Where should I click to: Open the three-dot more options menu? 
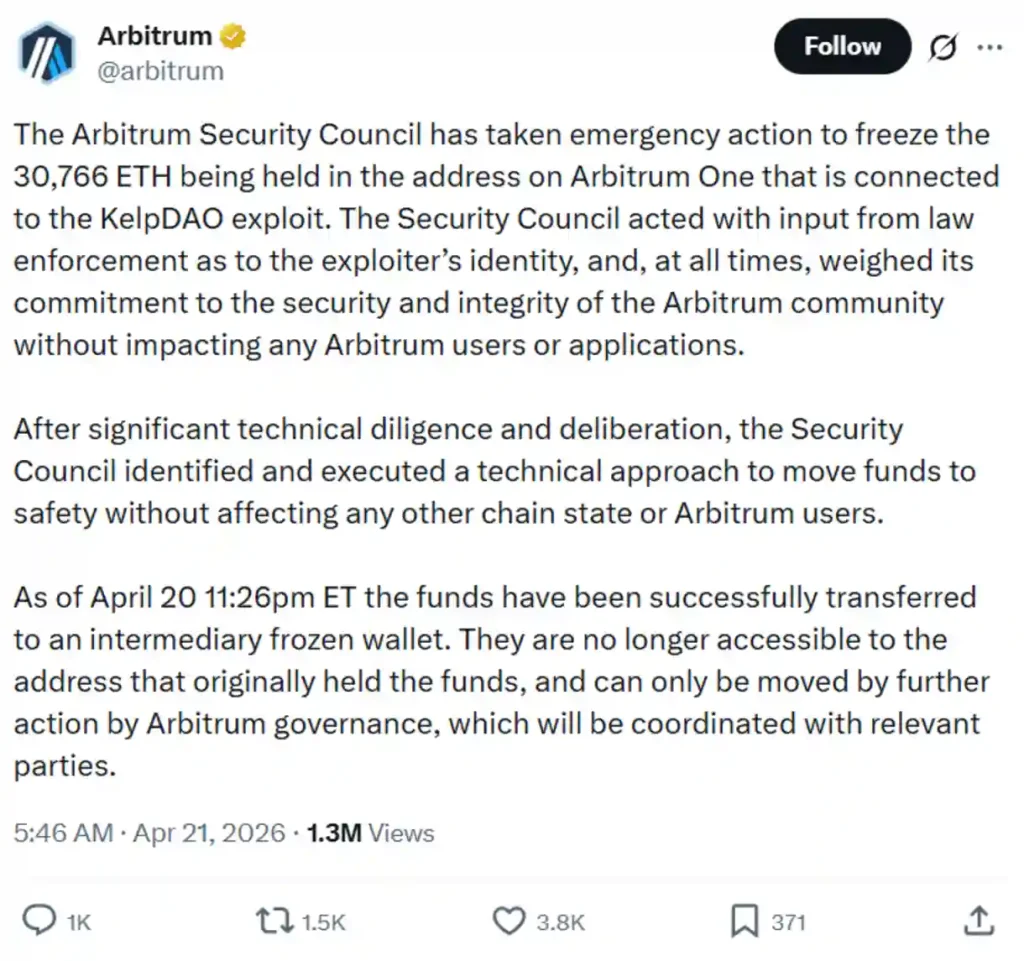991,46
